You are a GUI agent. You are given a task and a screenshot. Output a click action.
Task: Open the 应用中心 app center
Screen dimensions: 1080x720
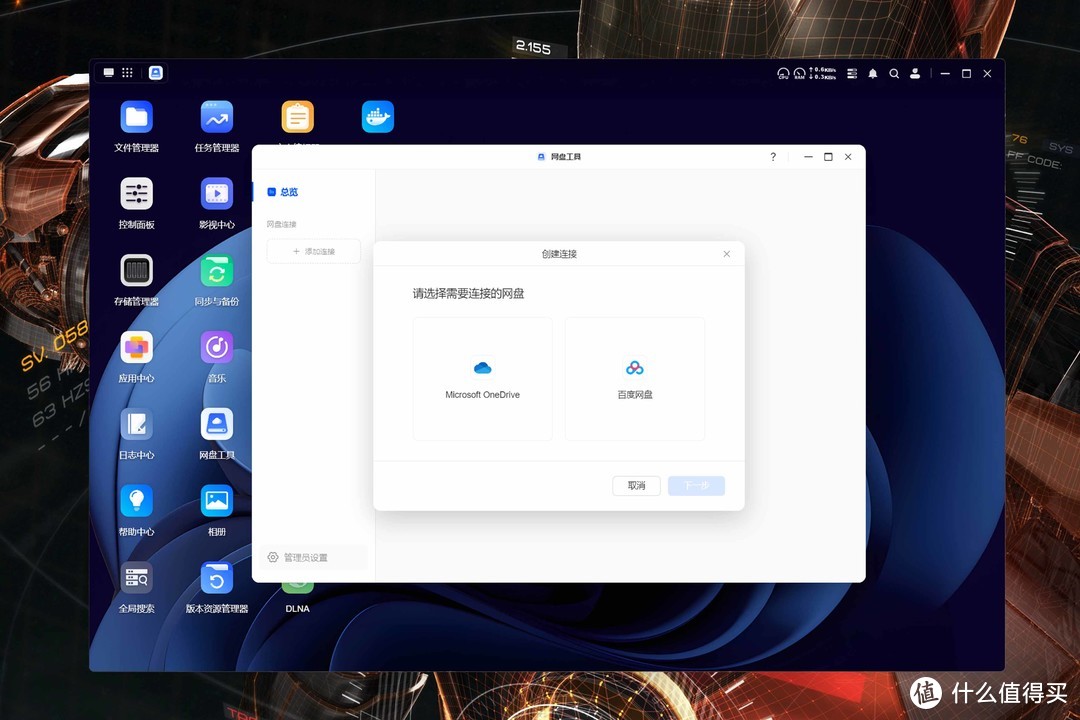coord(136,354)
